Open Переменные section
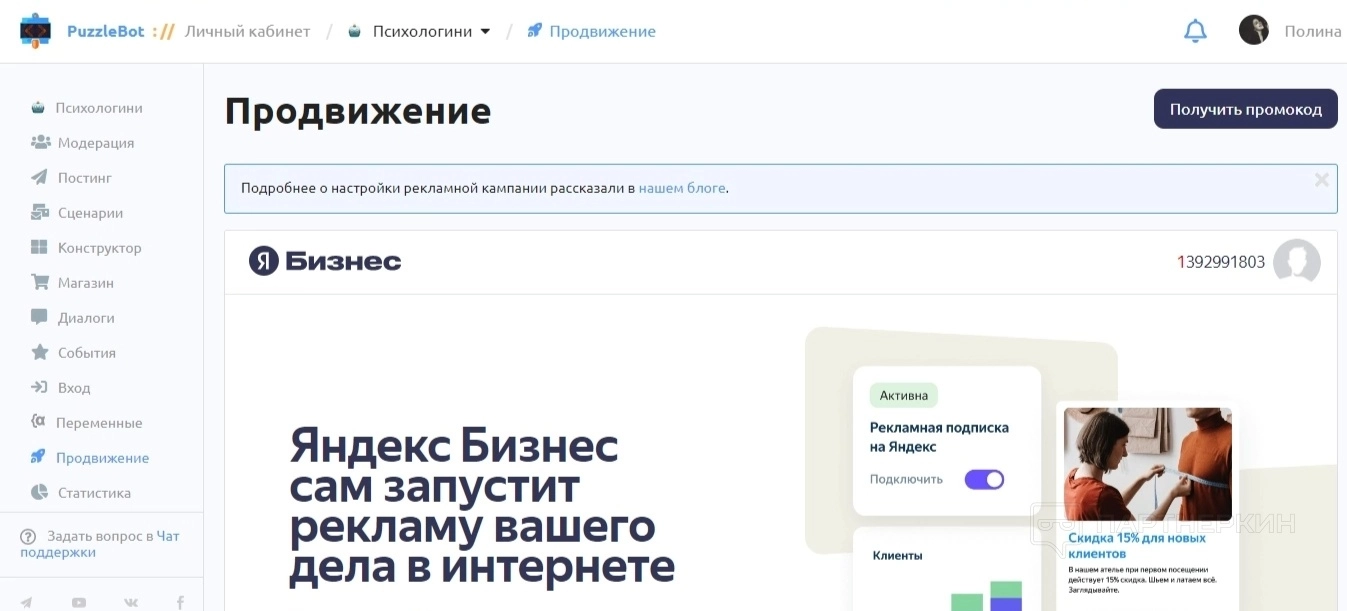The height and width of the screenshot is (611, 1347). click(99, 422)
